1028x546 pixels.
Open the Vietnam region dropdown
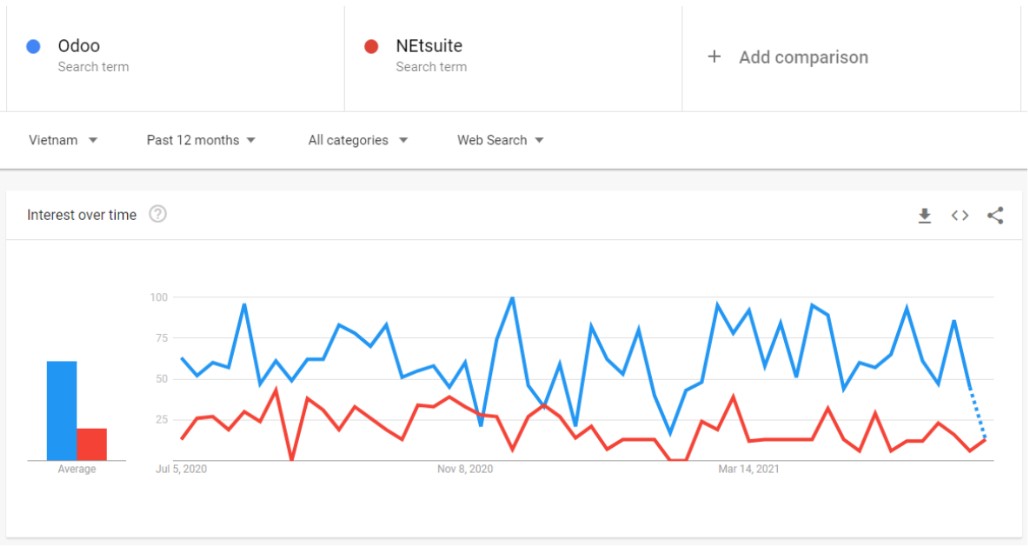pyautogui.click(x=63, y=140)
